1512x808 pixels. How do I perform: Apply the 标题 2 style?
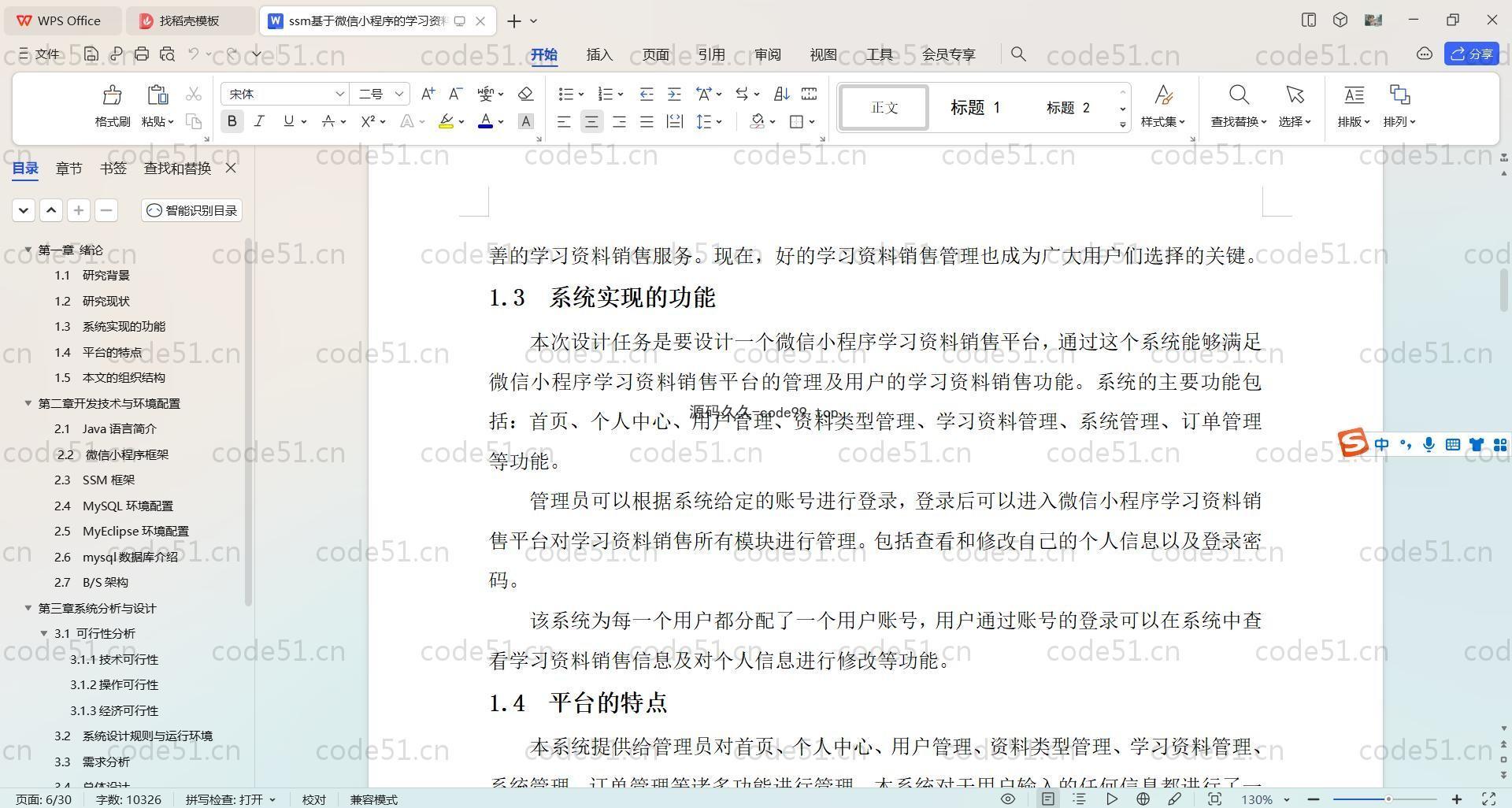(x=1068, y=108)
